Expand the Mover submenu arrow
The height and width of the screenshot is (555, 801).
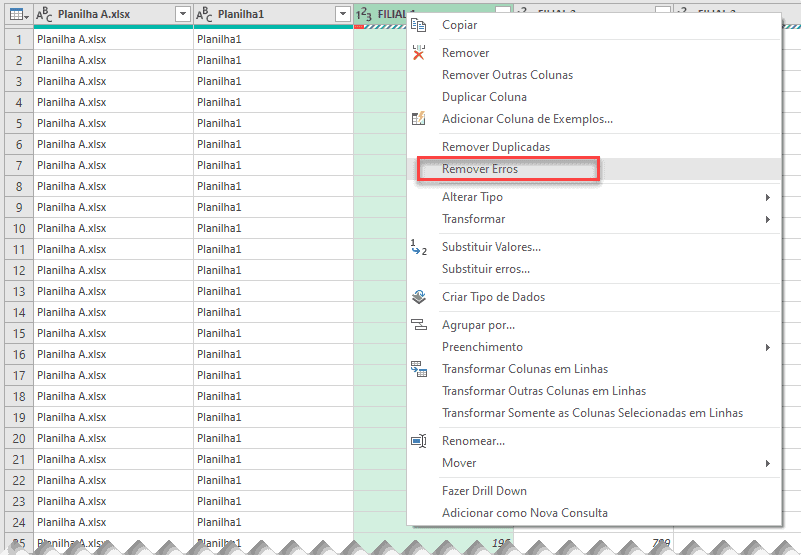pos(767,464)
